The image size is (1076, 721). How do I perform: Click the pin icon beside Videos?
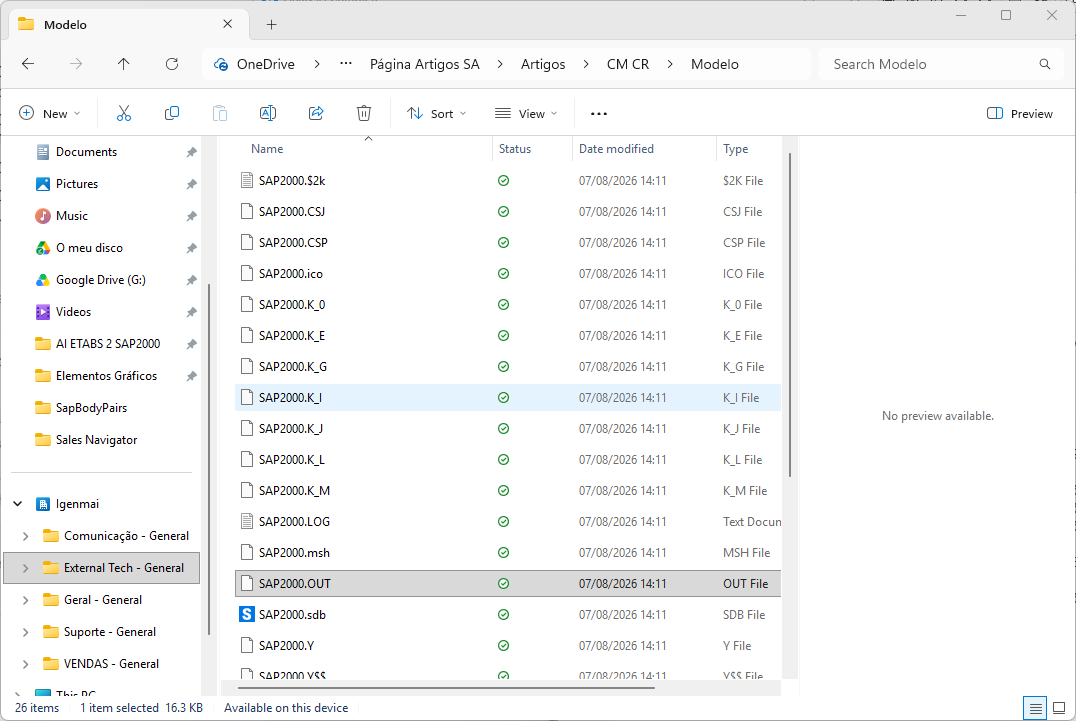(191, 312)
